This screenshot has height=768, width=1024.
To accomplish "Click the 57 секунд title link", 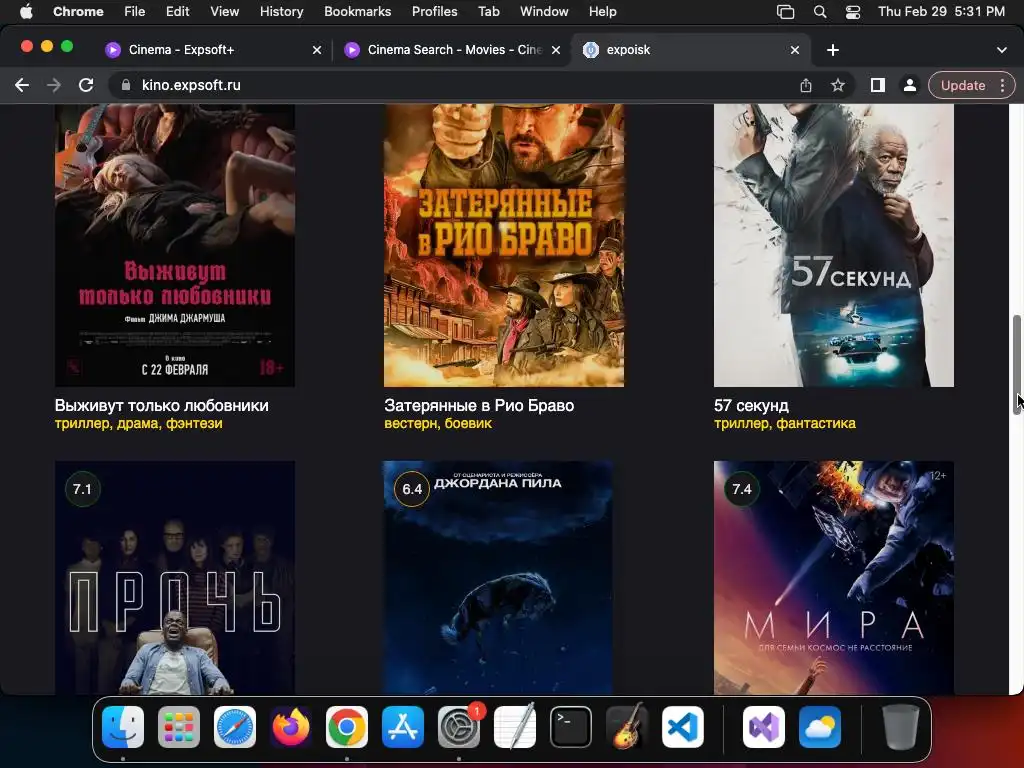I will [752, 406].
